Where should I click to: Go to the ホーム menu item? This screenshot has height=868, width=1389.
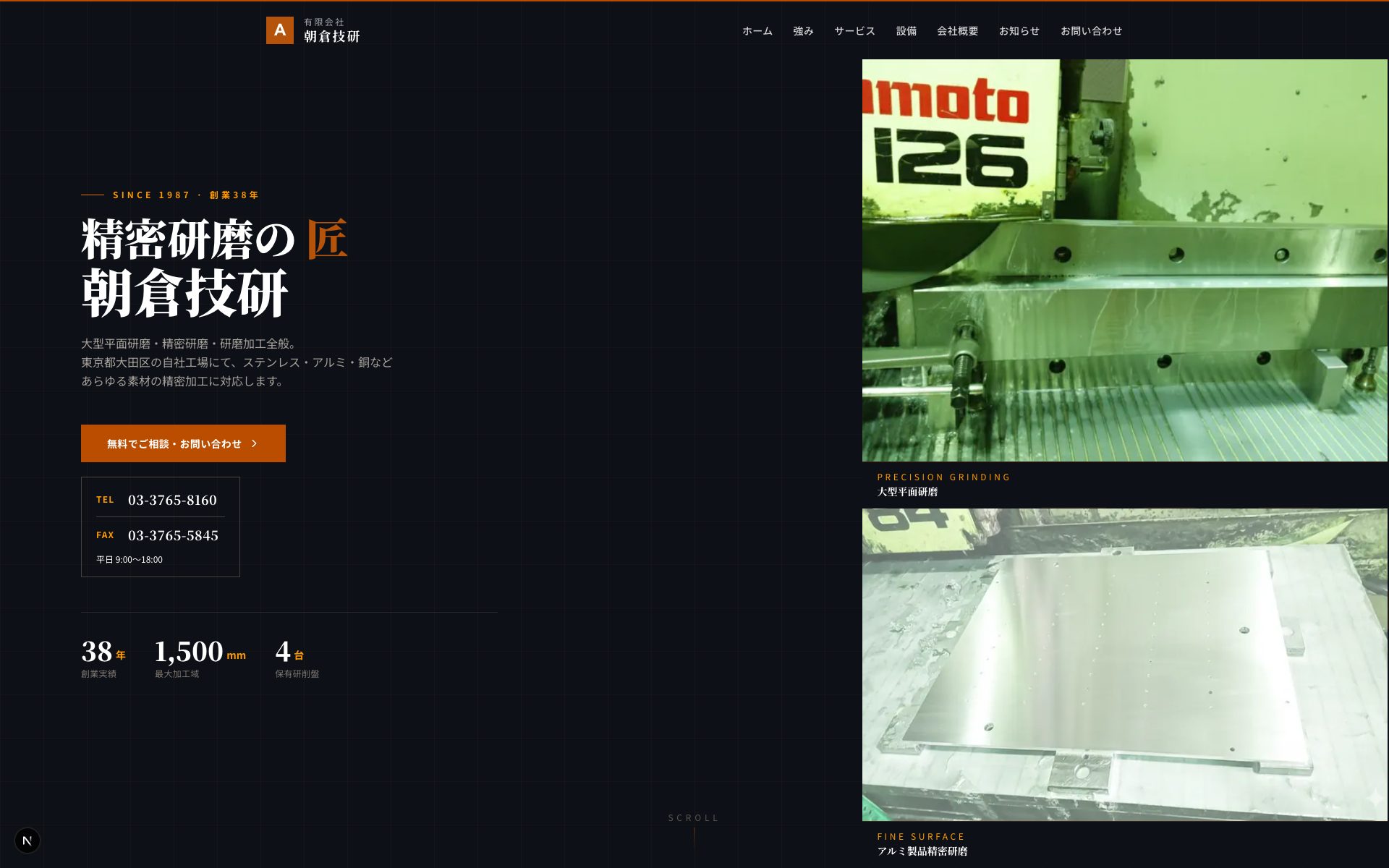(x=757, y=31)
